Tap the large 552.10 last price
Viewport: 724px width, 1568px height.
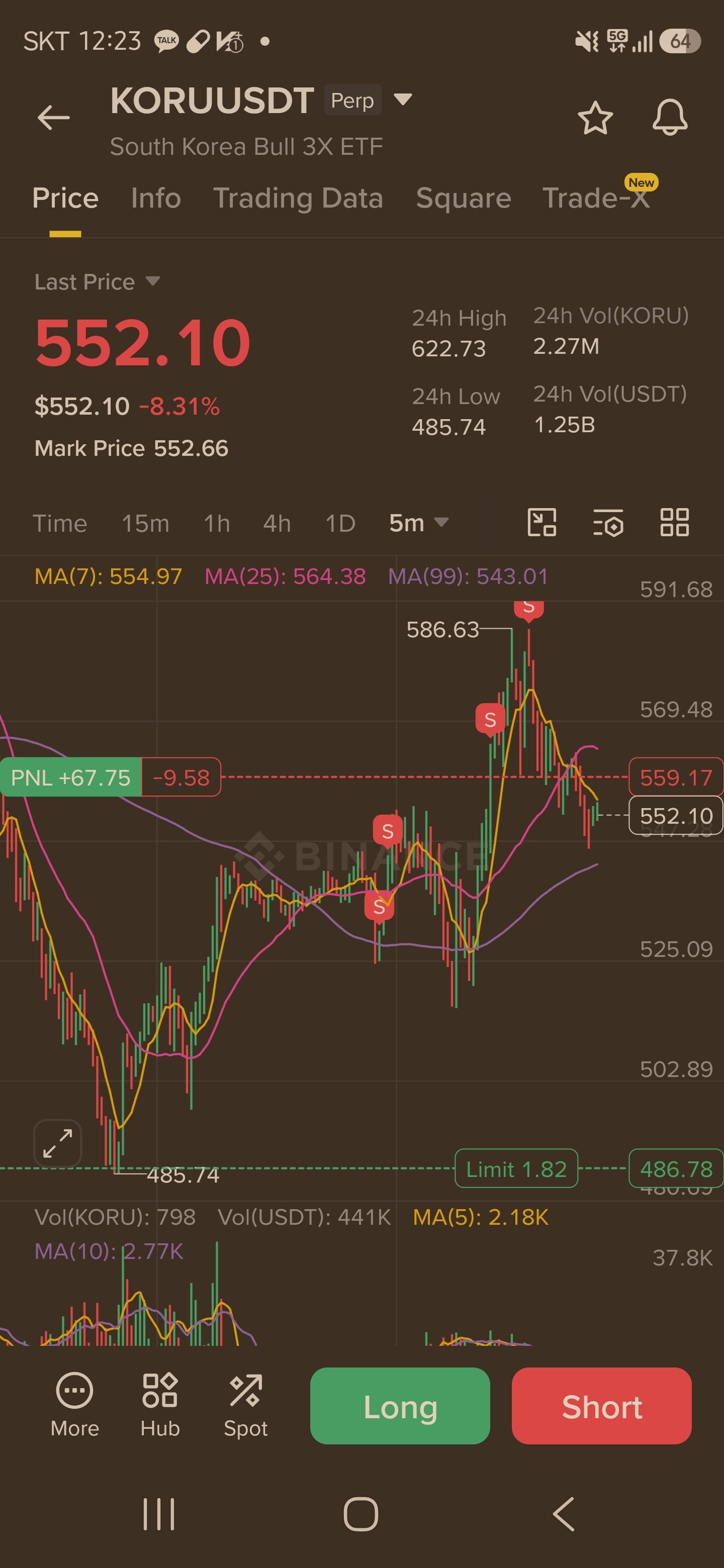coord(142,343)
